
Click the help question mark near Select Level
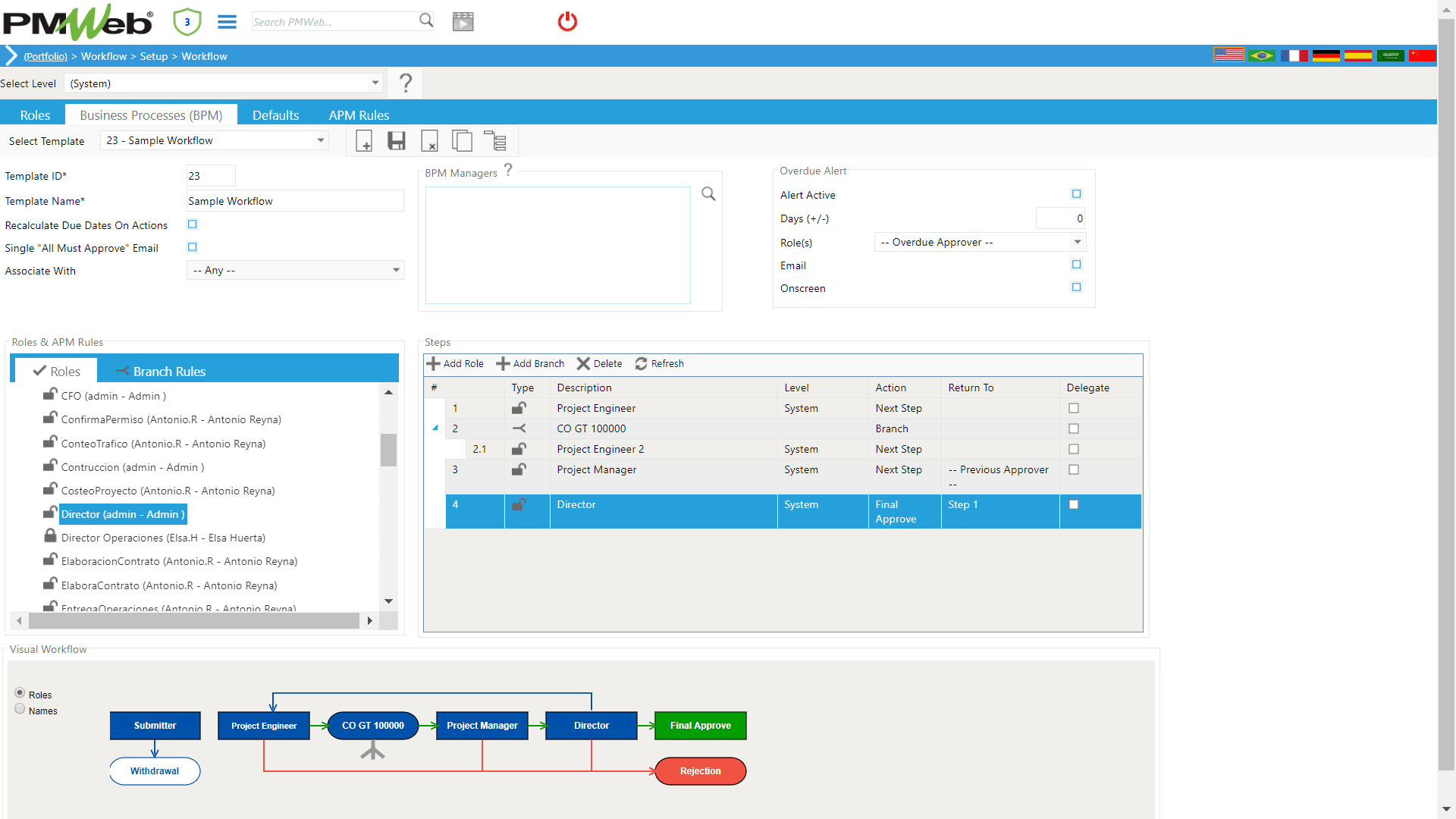coord(406,83)
